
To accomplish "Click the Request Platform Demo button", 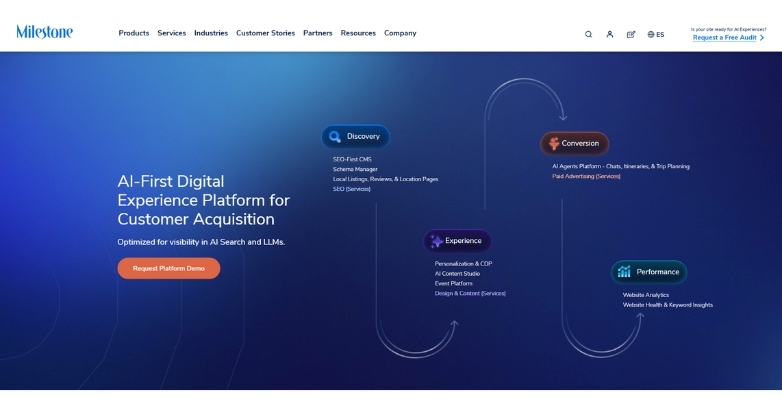I will point(169,268).
